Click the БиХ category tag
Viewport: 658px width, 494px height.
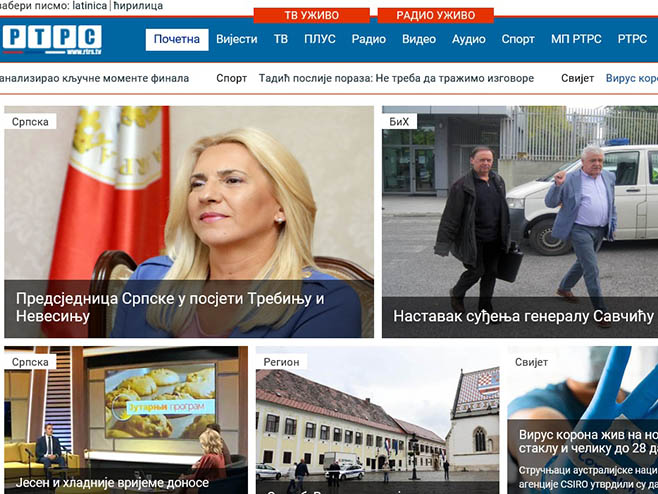399,122
